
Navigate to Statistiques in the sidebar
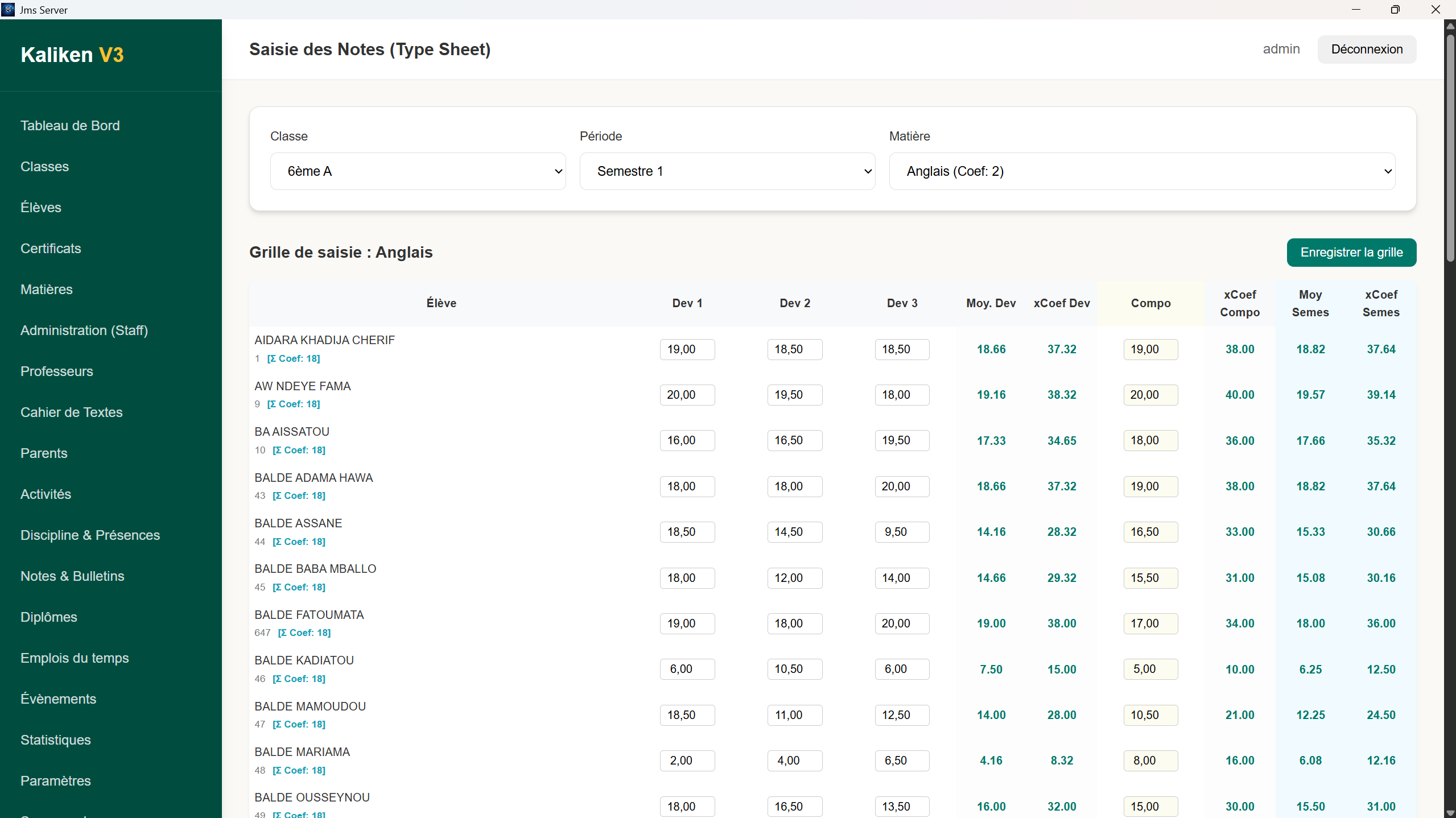pos(56,740)
